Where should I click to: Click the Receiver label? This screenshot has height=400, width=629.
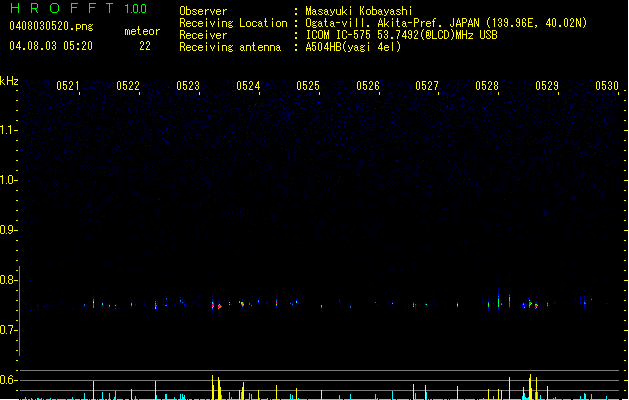(203, 35)
